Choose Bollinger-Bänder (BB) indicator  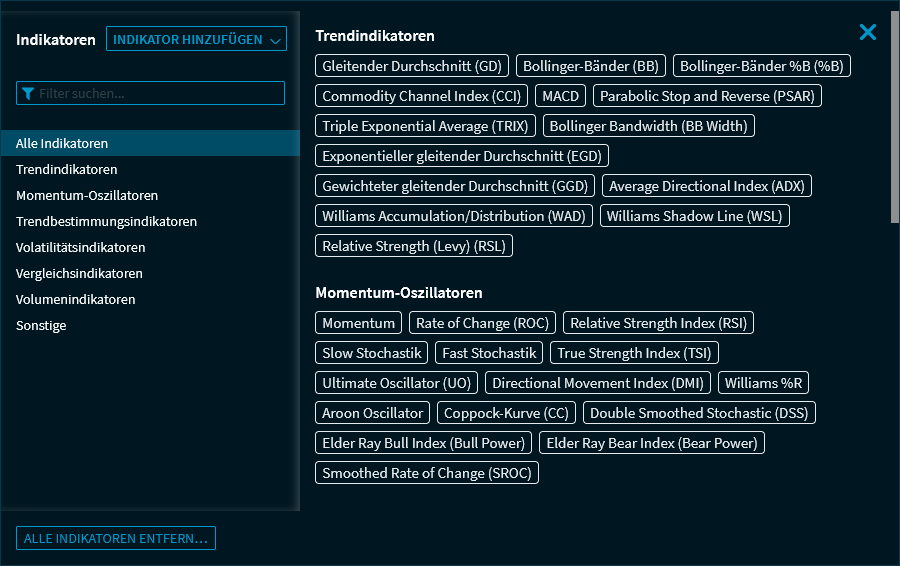tap(591, 66)
